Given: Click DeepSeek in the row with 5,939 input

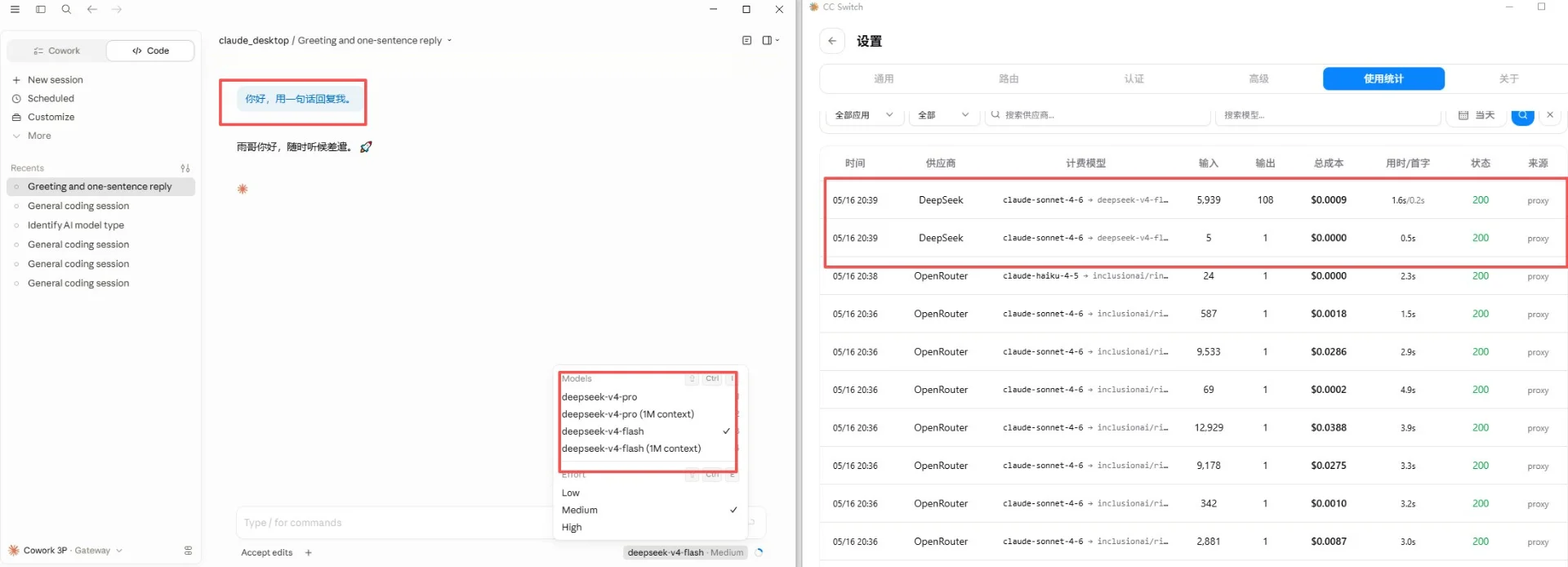Looking at the screenshot, I should point(941,200).
